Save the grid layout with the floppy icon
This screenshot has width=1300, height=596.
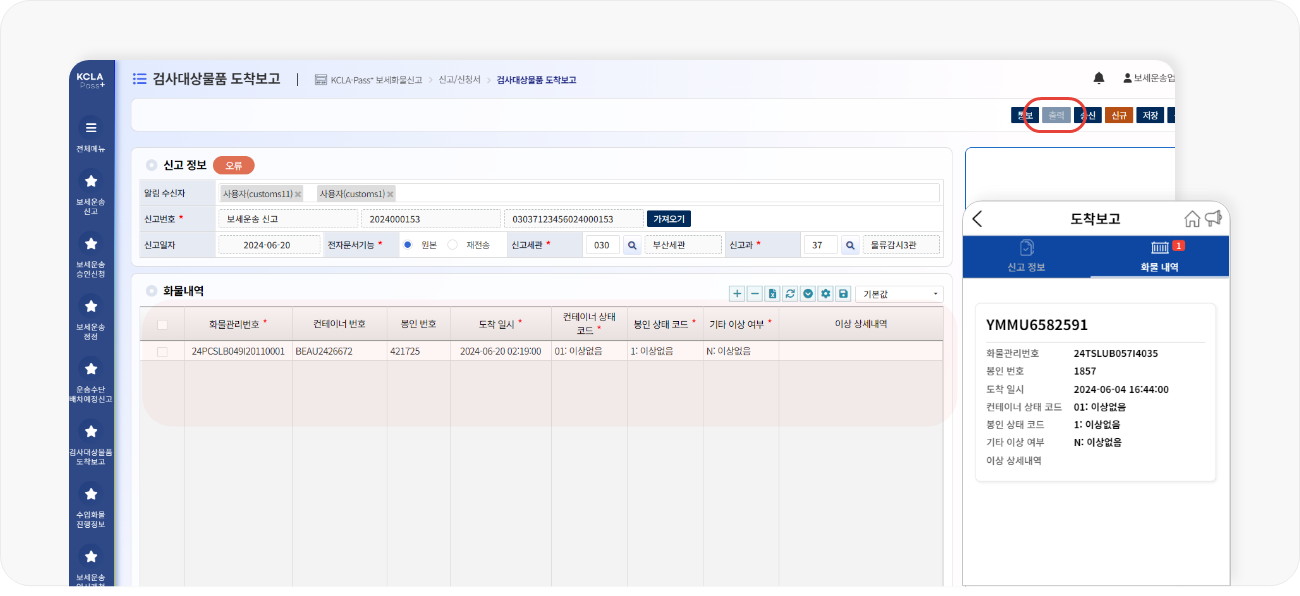pos(843,293)
